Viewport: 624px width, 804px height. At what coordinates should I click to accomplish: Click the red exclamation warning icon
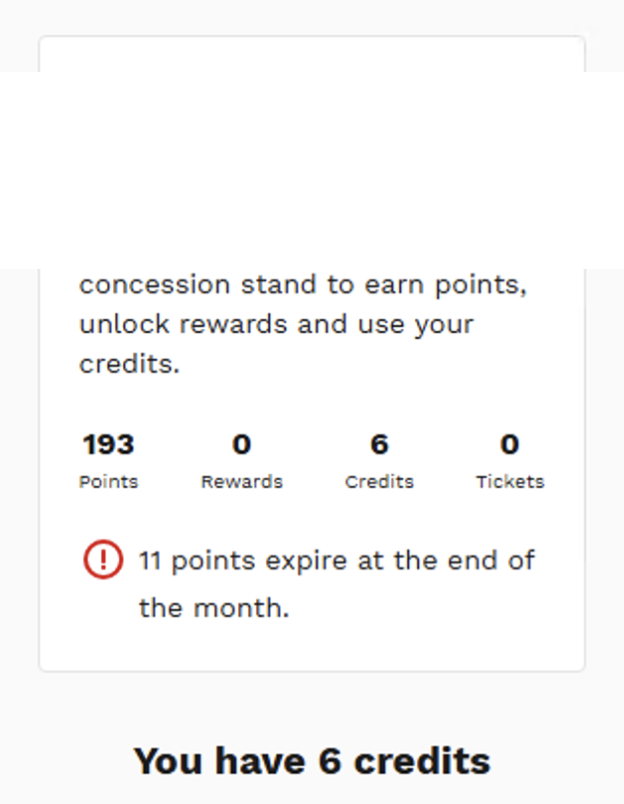103,559
